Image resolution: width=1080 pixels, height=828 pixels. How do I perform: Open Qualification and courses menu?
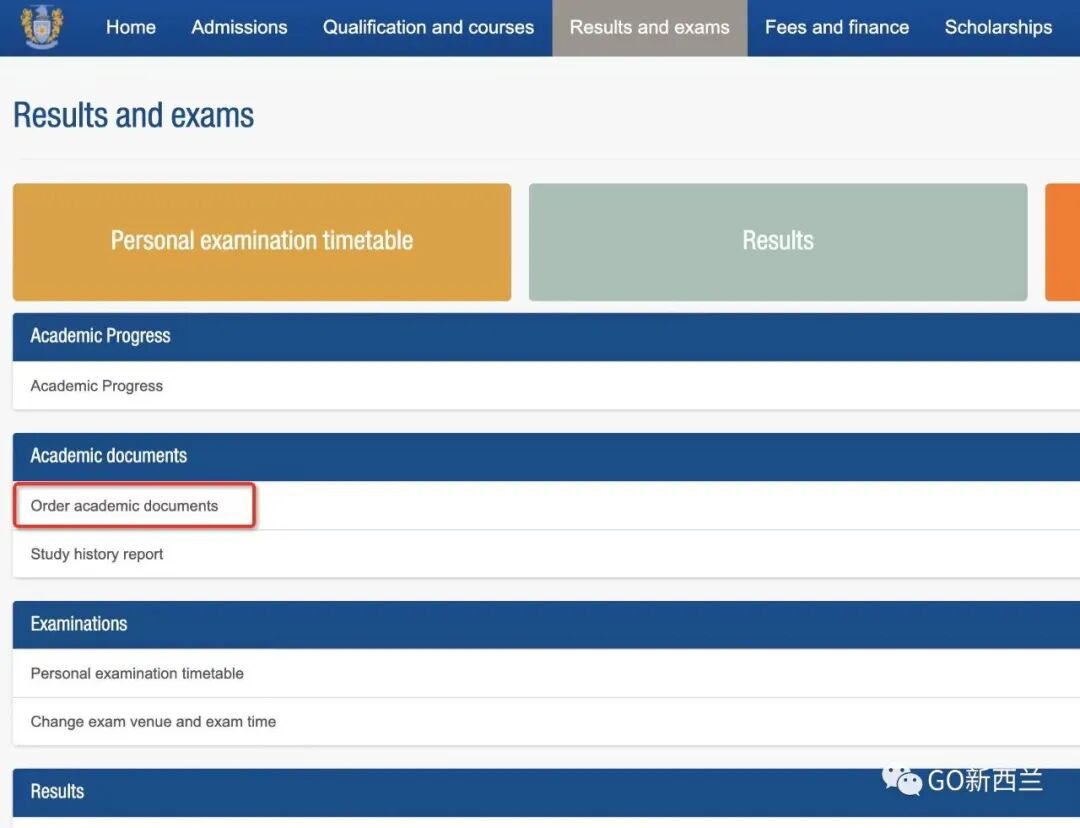pyautogui.click(x=428, y=27)
